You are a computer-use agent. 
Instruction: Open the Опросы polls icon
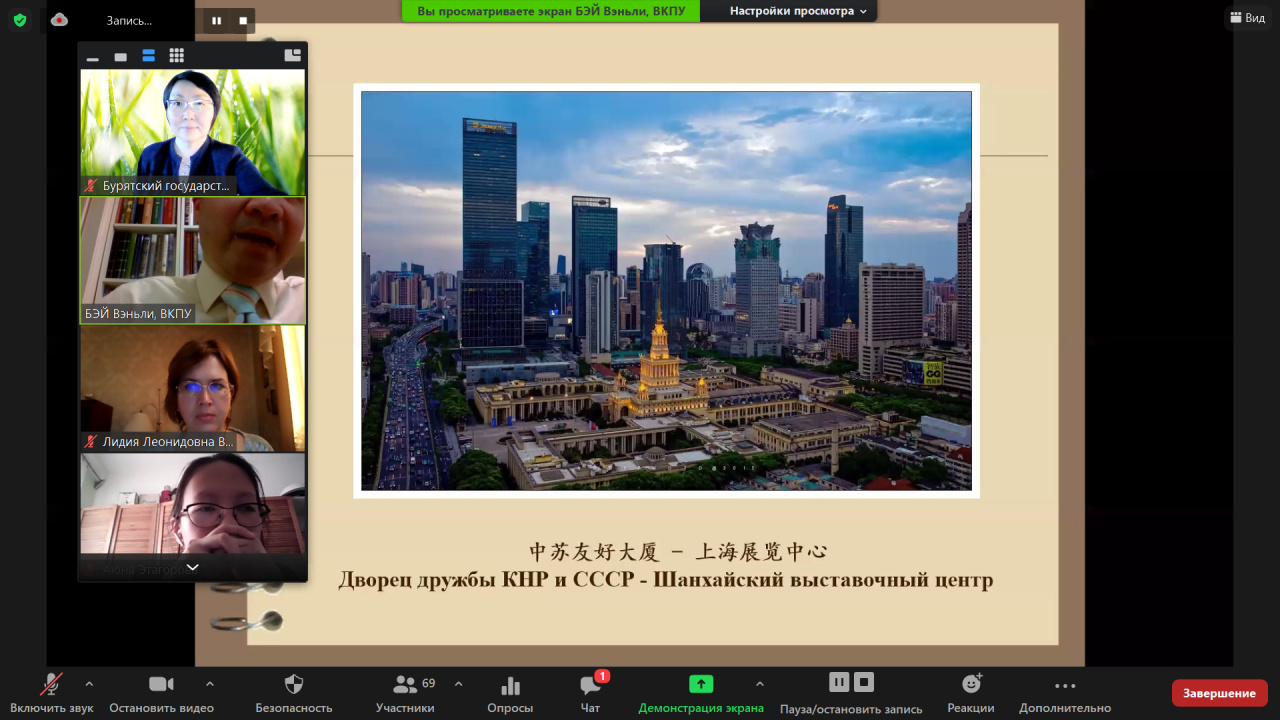(510, 685)
